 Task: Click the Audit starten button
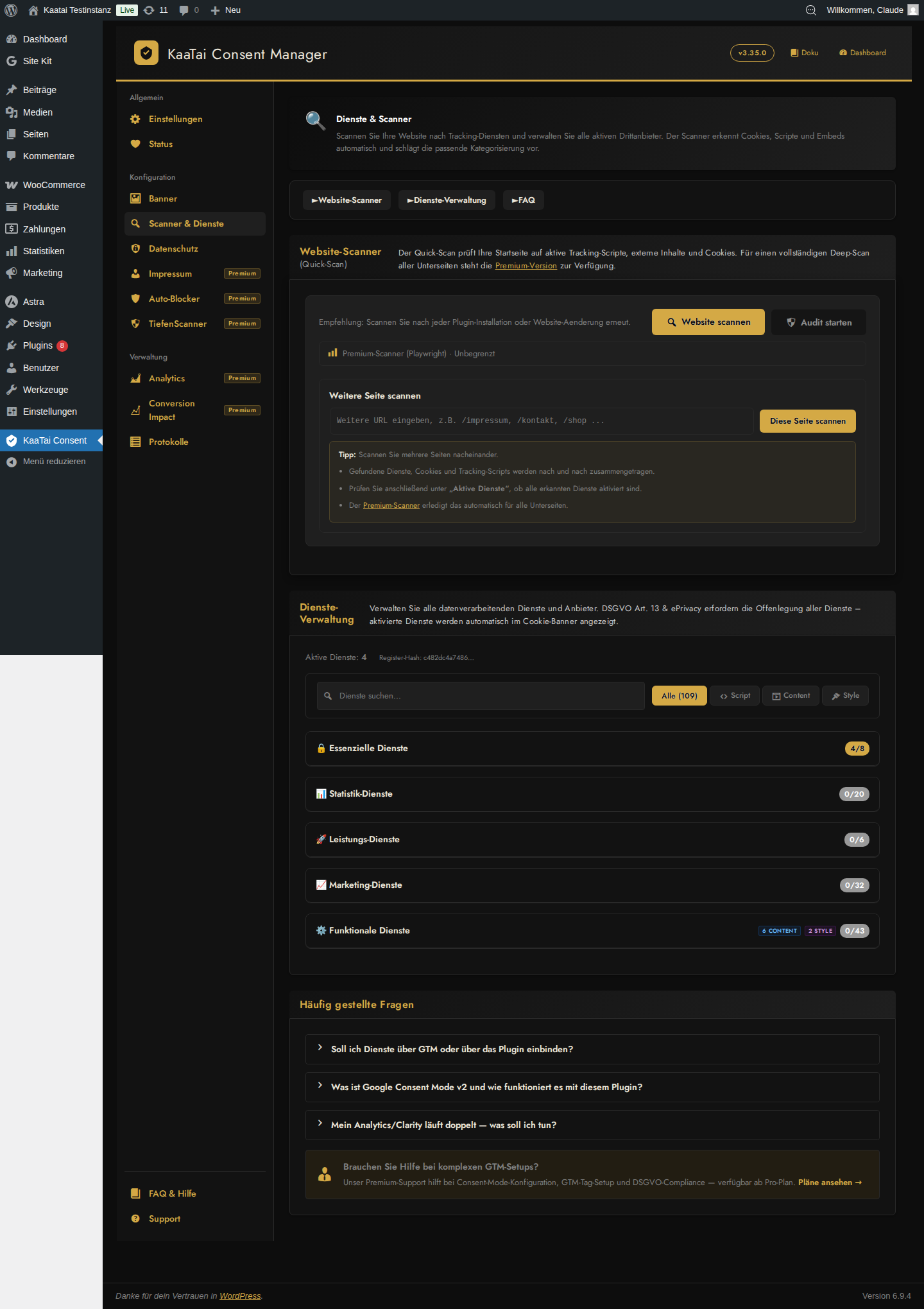pyautogui.click(x=819, y=323)
